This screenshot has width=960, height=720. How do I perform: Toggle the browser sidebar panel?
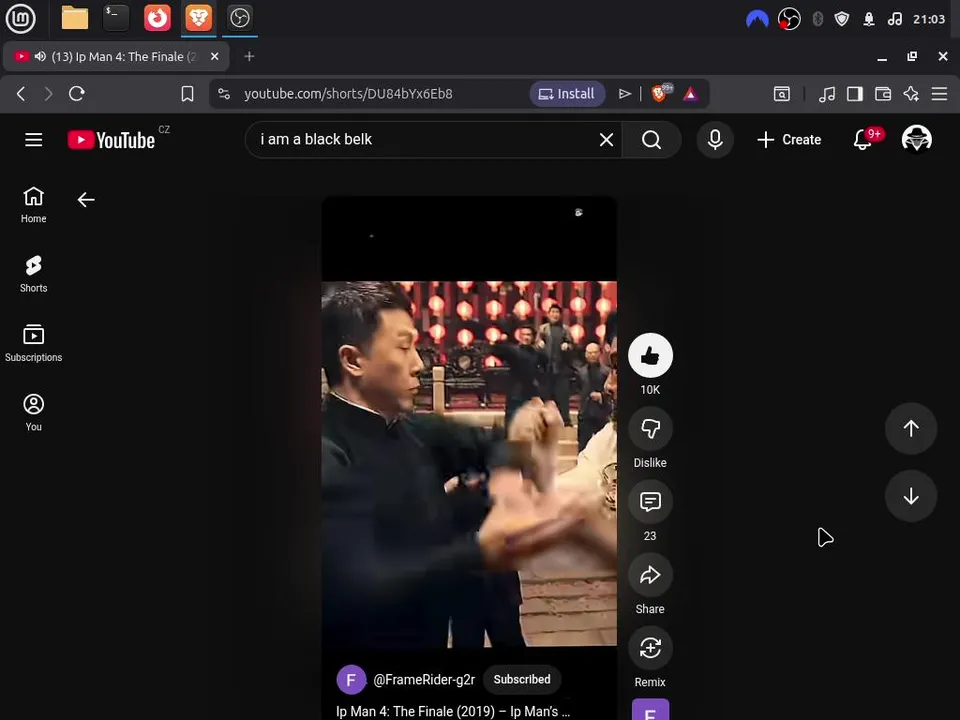click(855, 94)
